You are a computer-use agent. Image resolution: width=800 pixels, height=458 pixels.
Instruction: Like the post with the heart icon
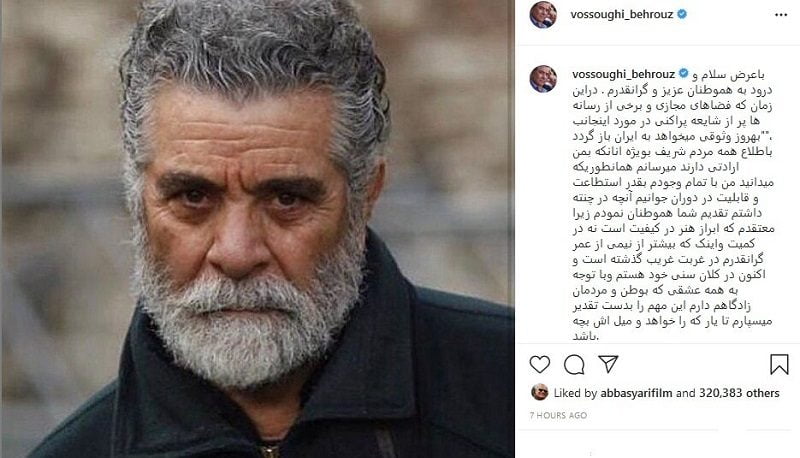point(539,364)
